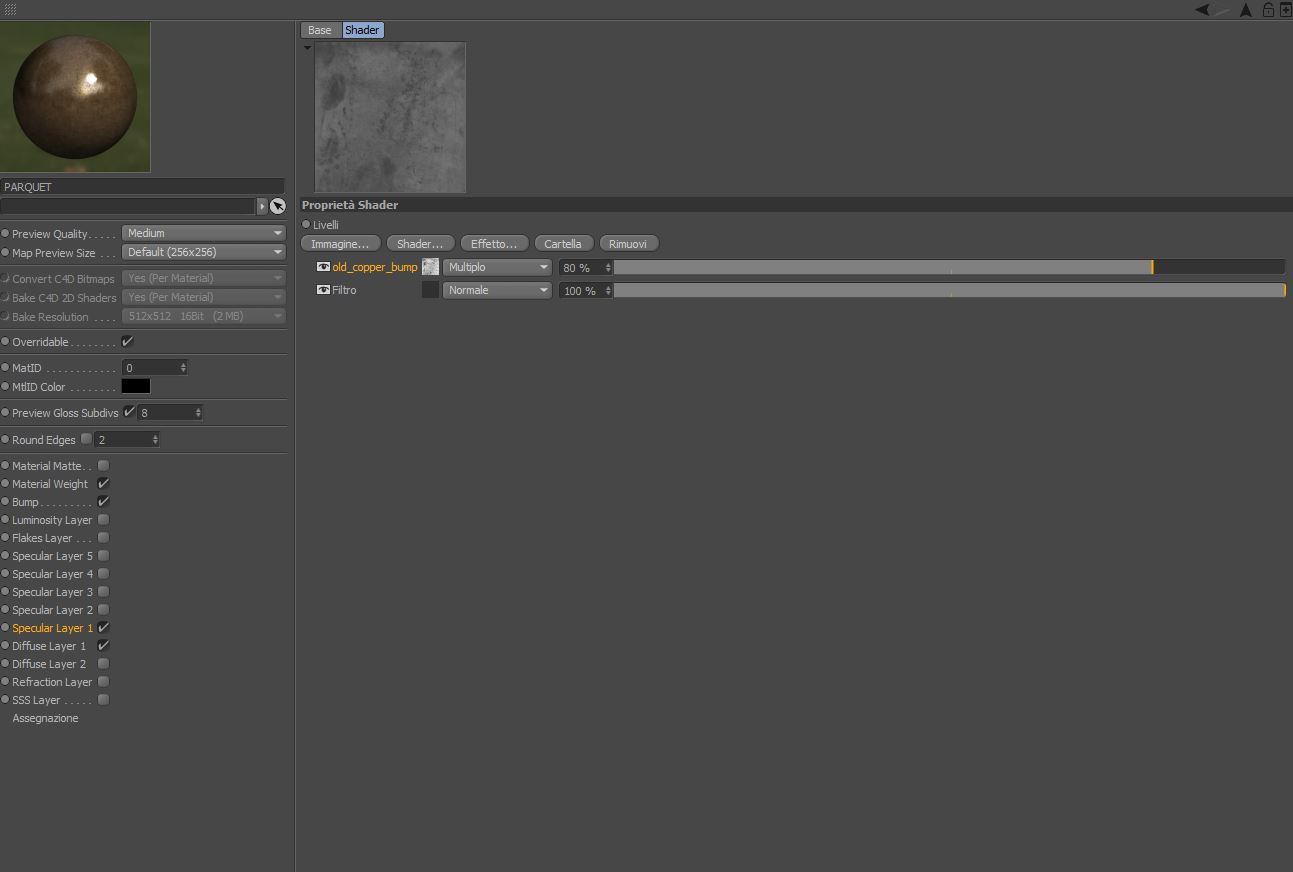Click the material sphere preview thumbnail
Screen dimensions: 1293x872
pyautogui.click(x=75, y=96)
